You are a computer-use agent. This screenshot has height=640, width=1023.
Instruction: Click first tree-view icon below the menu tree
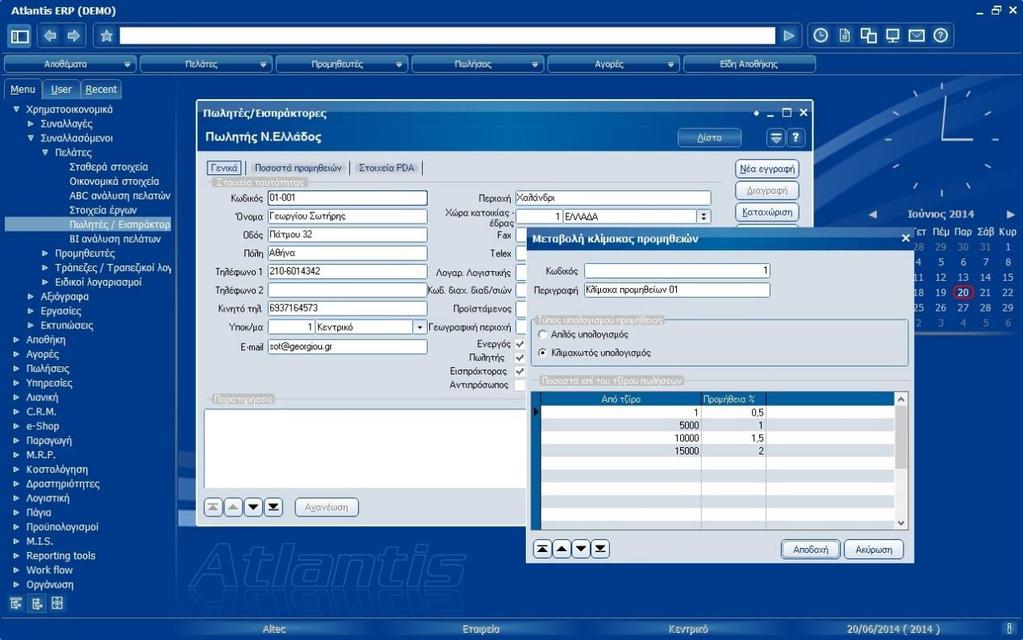[16, 603]
